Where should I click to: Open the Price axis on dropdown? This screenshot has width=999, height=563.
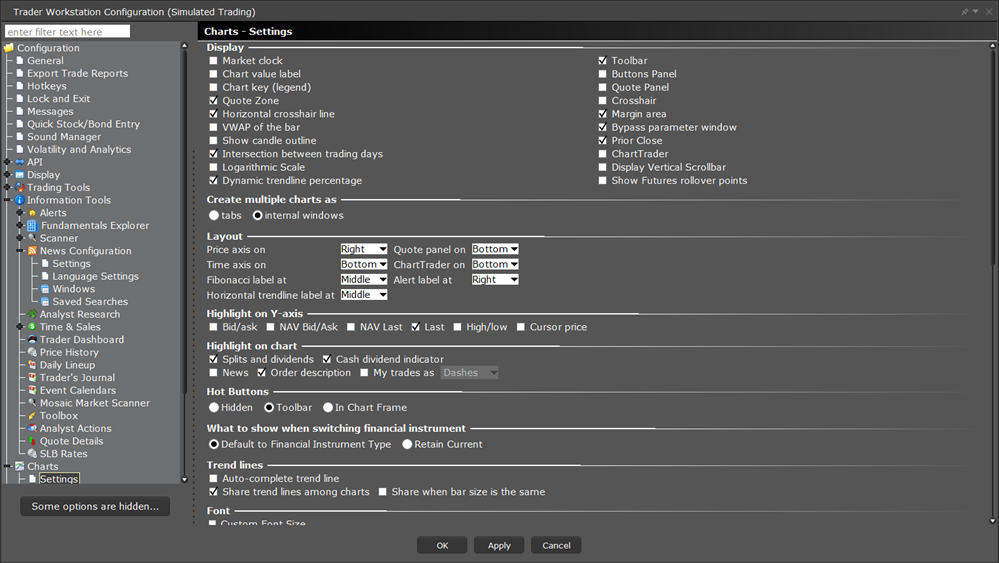364,249
